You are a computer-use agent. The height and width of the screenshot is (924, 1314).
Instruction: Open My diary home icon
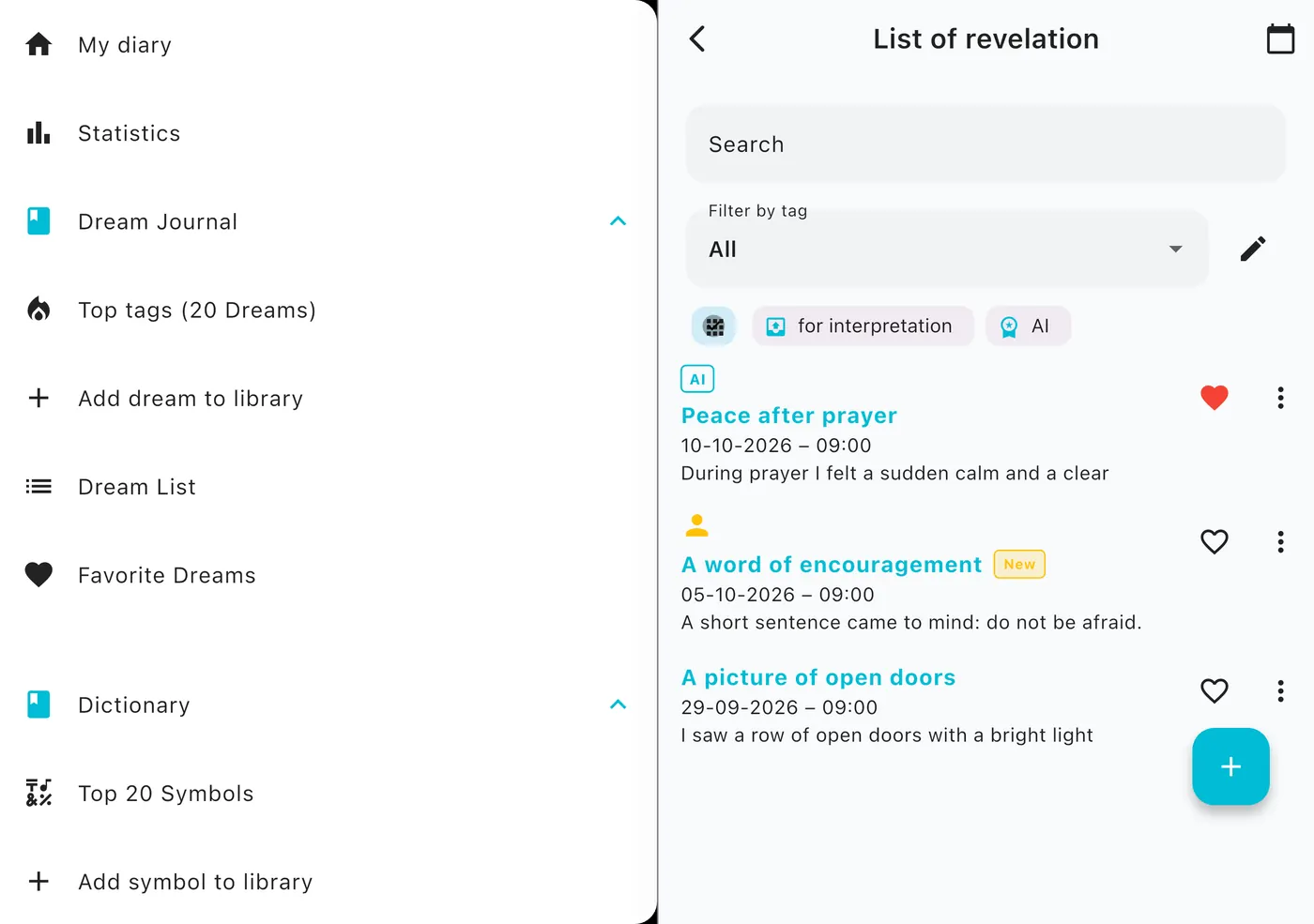[x=38, y=44]
